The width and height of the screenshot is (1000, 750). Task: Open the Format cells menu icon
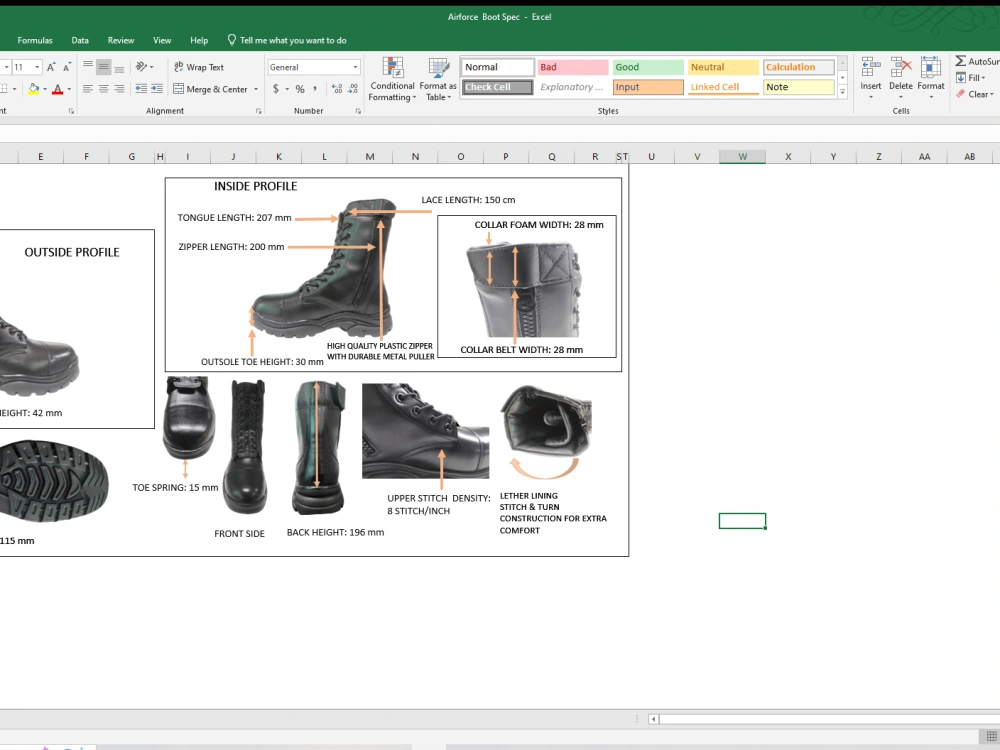click(x=930, y=67)
